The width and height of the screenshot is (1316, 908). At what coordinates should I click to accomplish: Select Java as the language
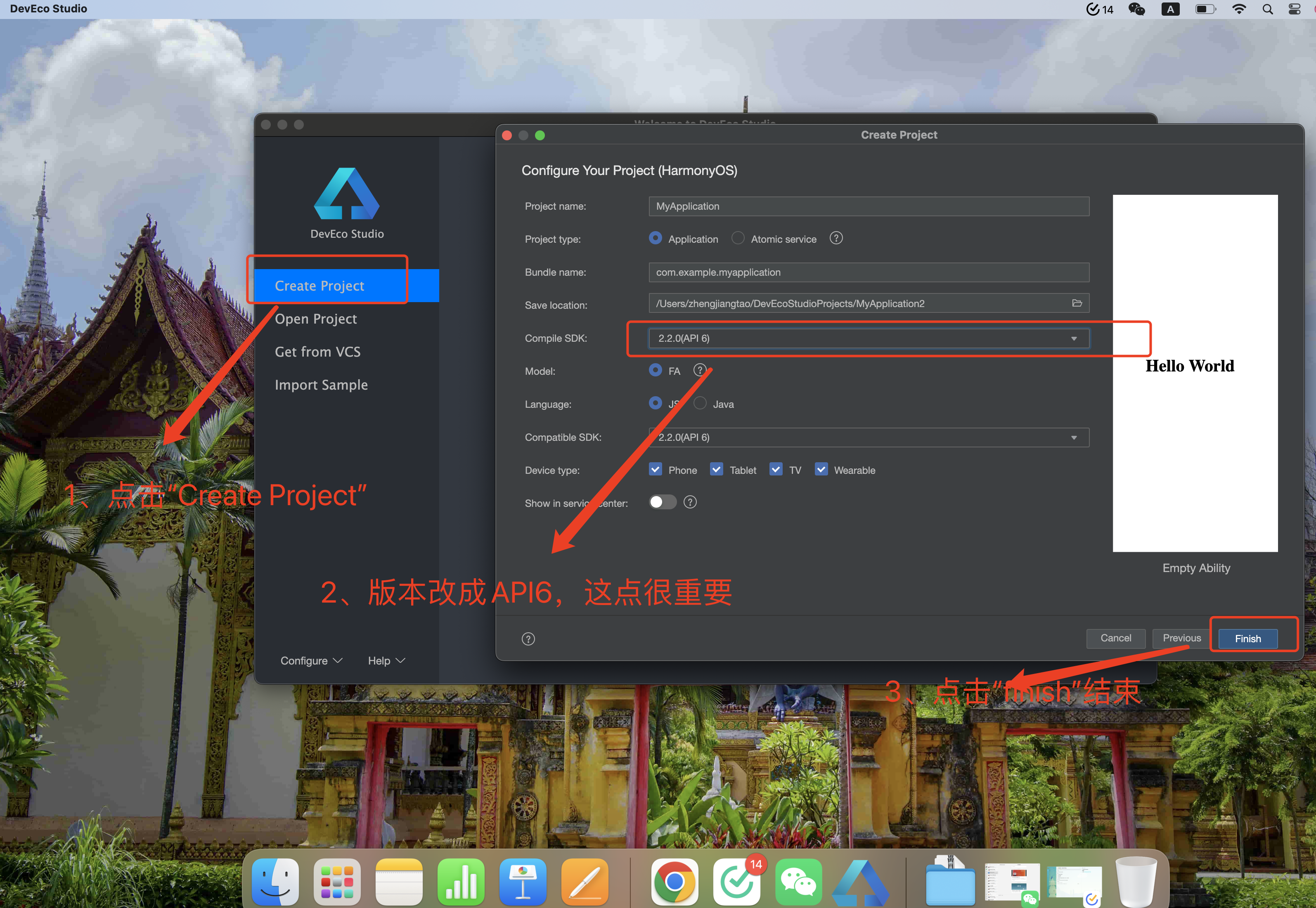(701, 403)
